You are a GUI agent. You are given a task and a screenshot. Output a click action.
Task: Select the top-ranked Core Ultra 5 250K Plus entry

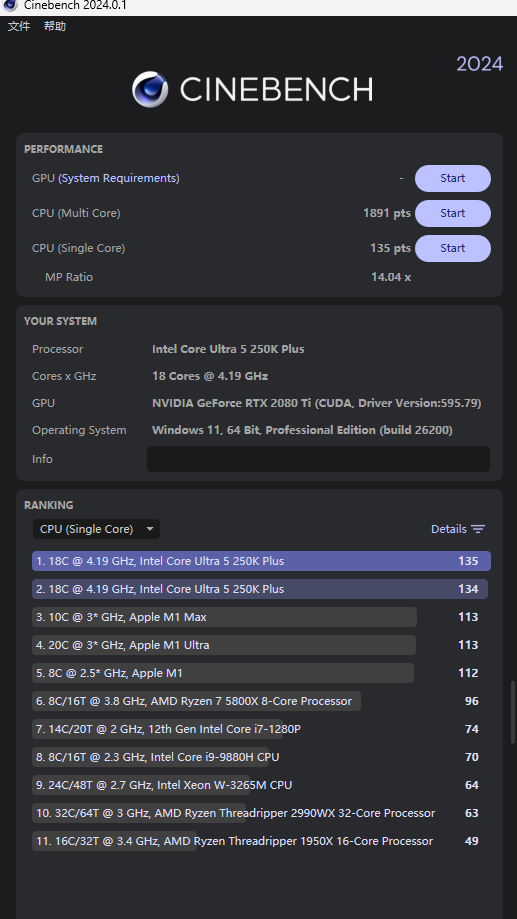point(261,561)
